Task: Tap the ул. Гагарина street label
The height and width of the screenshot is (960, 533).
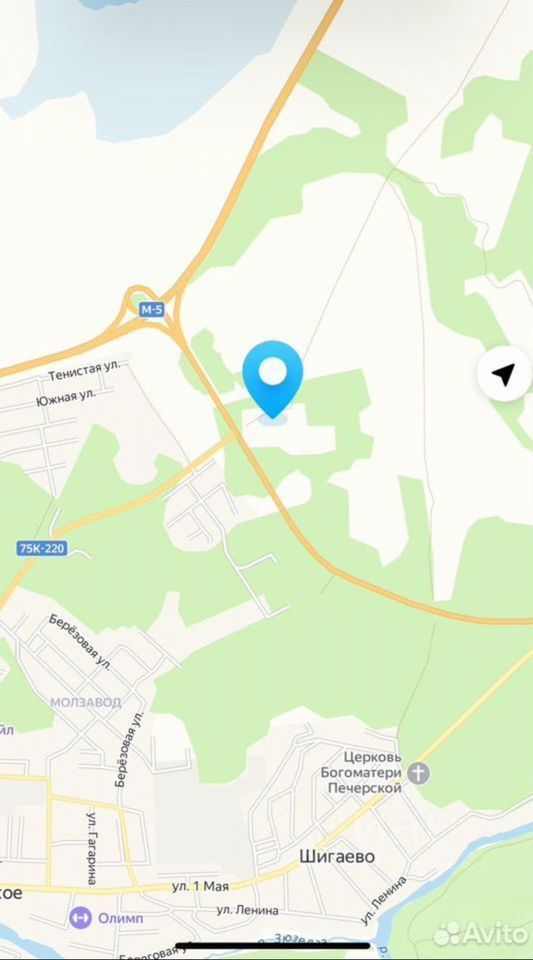Action: (92, 848)
